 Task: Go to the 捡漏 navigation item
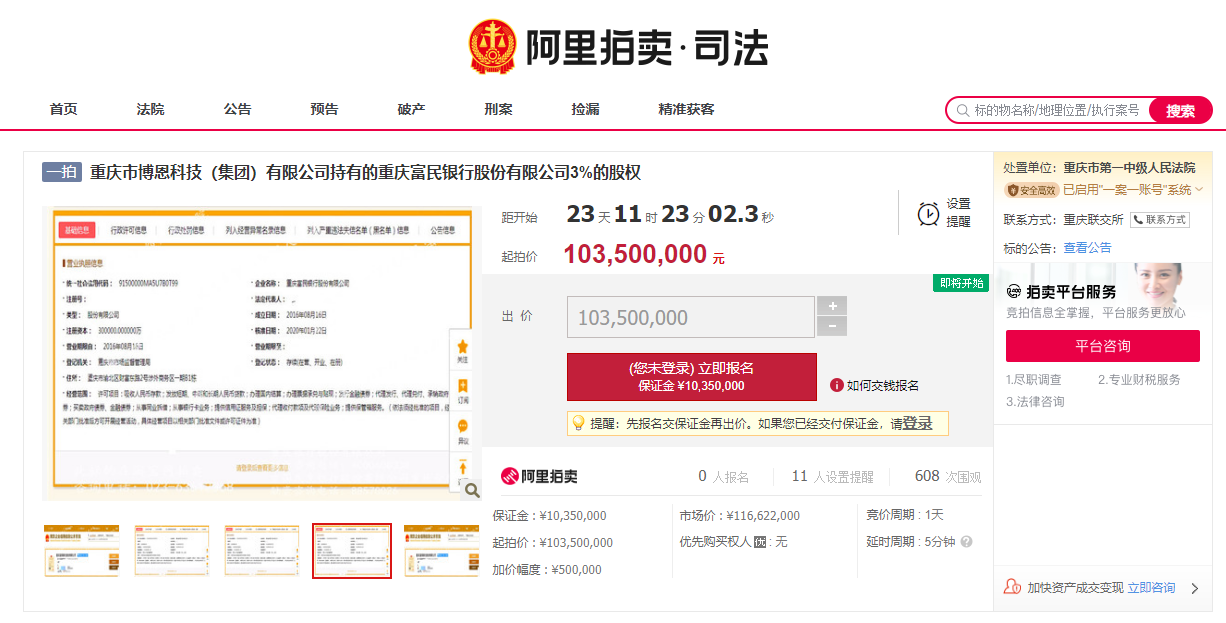point(586,109)
